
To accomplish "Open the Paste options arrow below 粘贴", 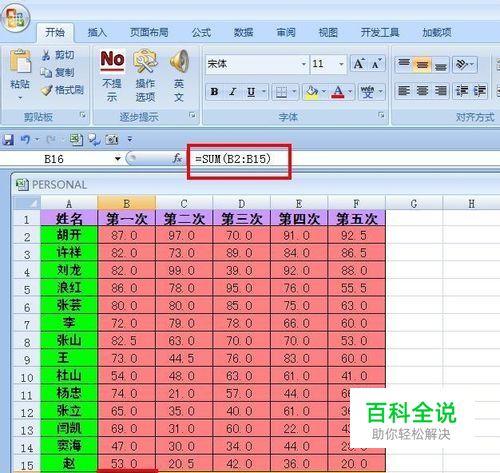I will (x=20, y=98).
